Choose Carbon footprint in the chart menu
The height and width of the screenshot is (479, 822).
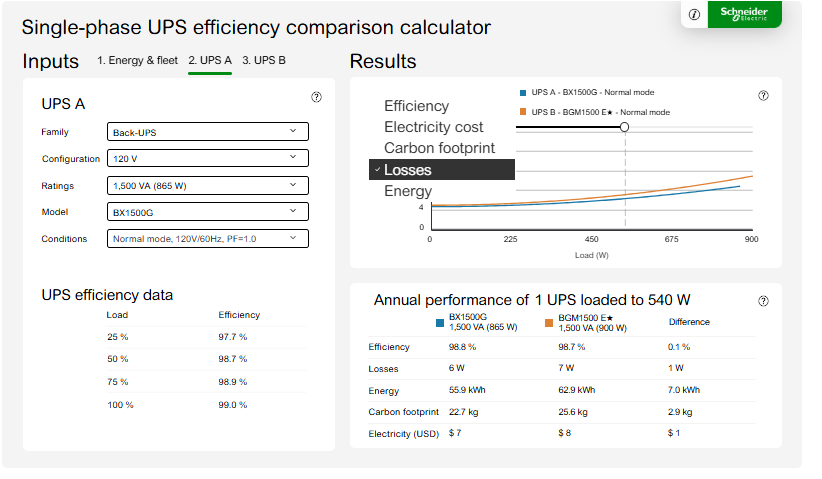[x=439, y=148]
